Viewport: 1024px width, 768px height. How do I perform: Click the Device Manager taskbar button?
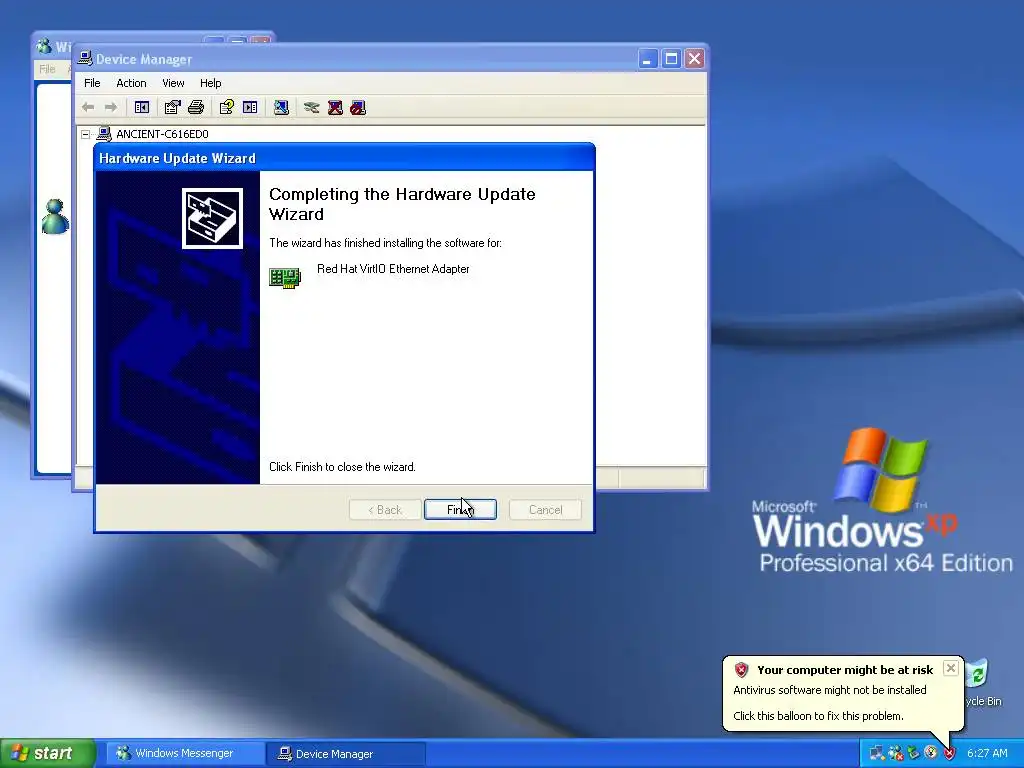tap(346, 754)
